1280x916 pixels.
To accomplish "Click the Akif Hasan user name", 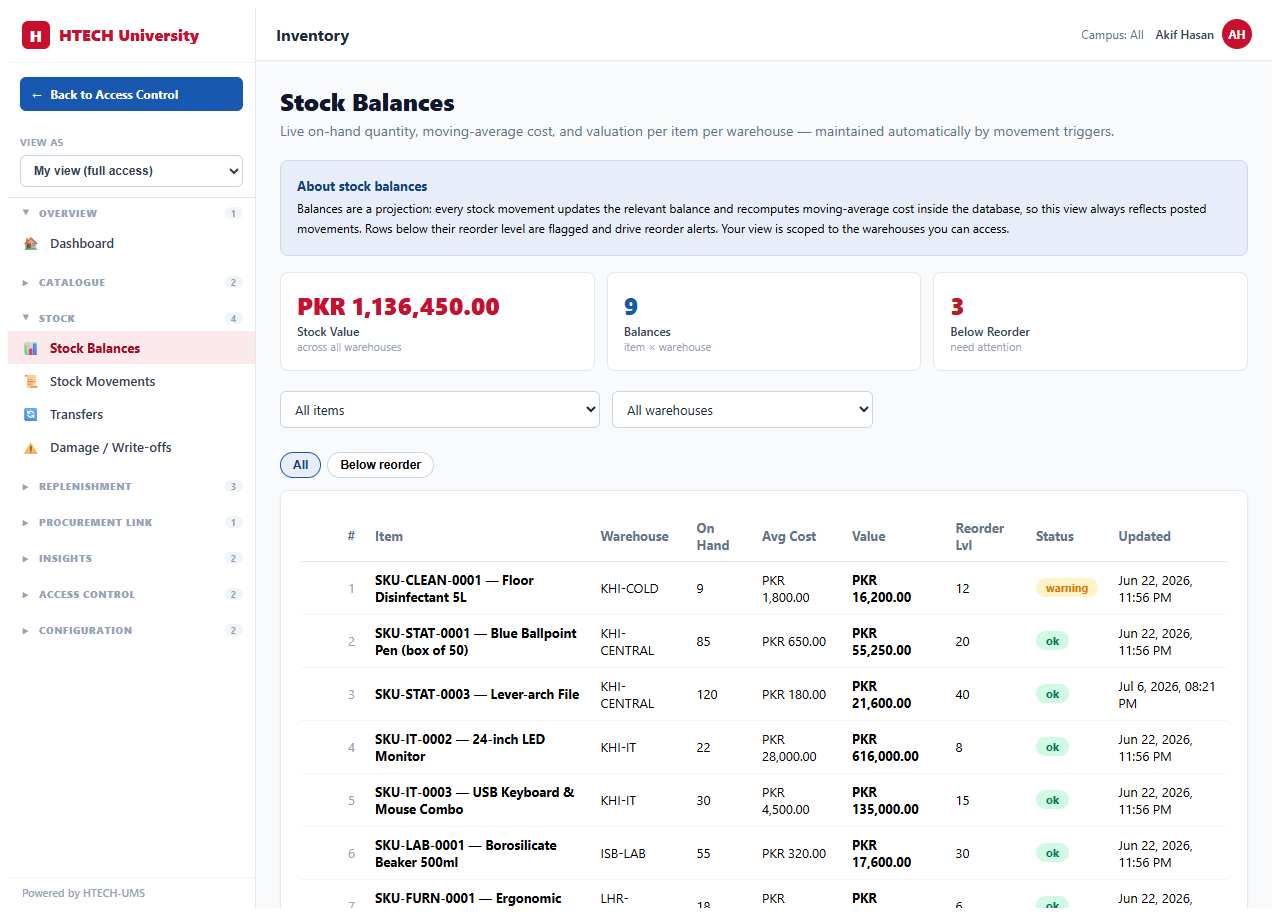I will tap(1184, 35).
